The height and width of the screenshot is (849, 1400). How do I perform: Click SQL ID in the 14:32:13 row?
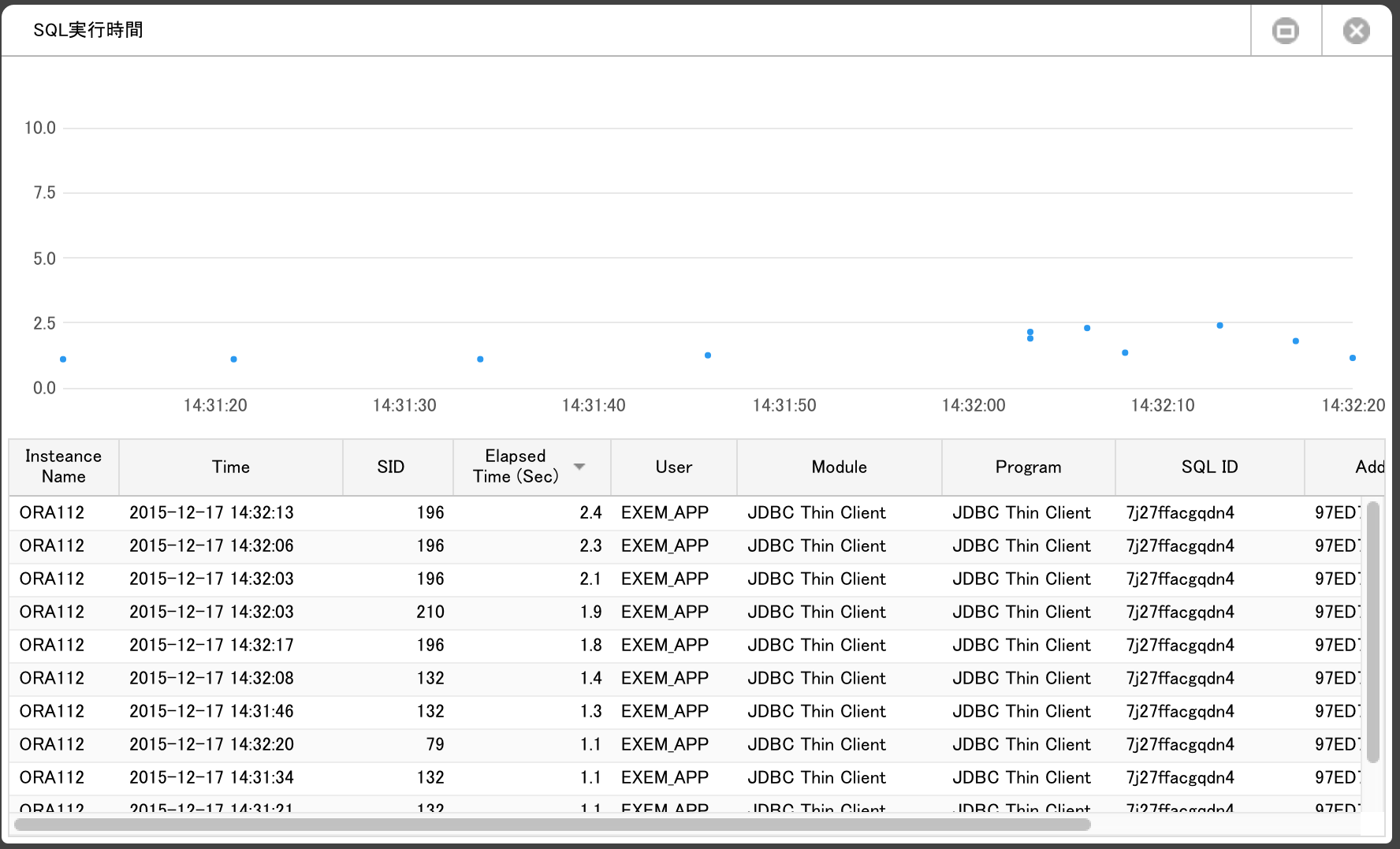[x=1180, y=512]
